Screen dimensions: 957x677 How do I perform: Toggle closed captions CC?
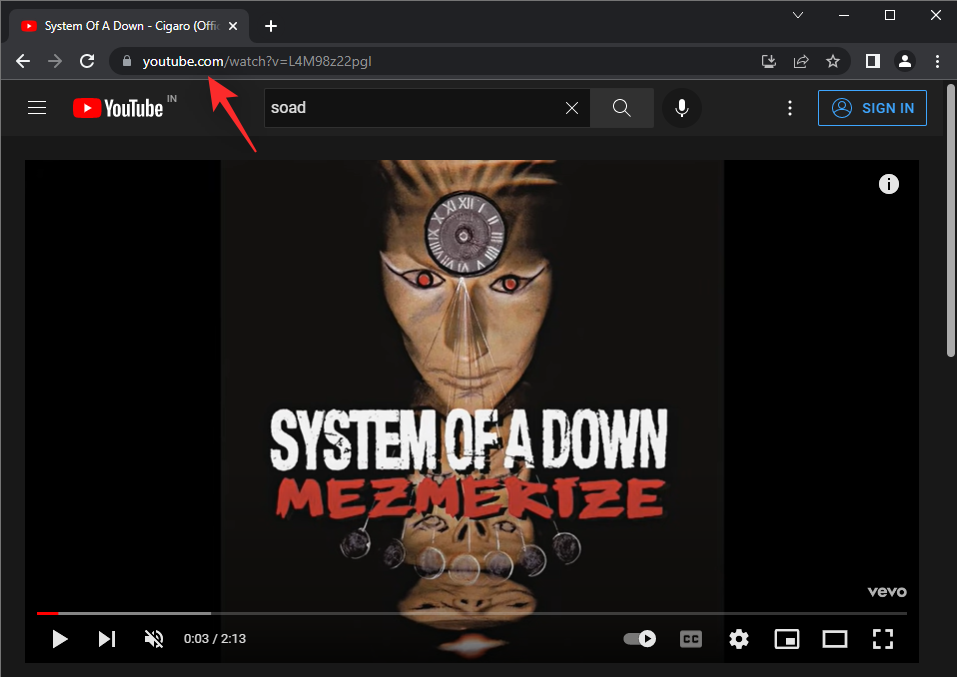click(x=691, y=639)
